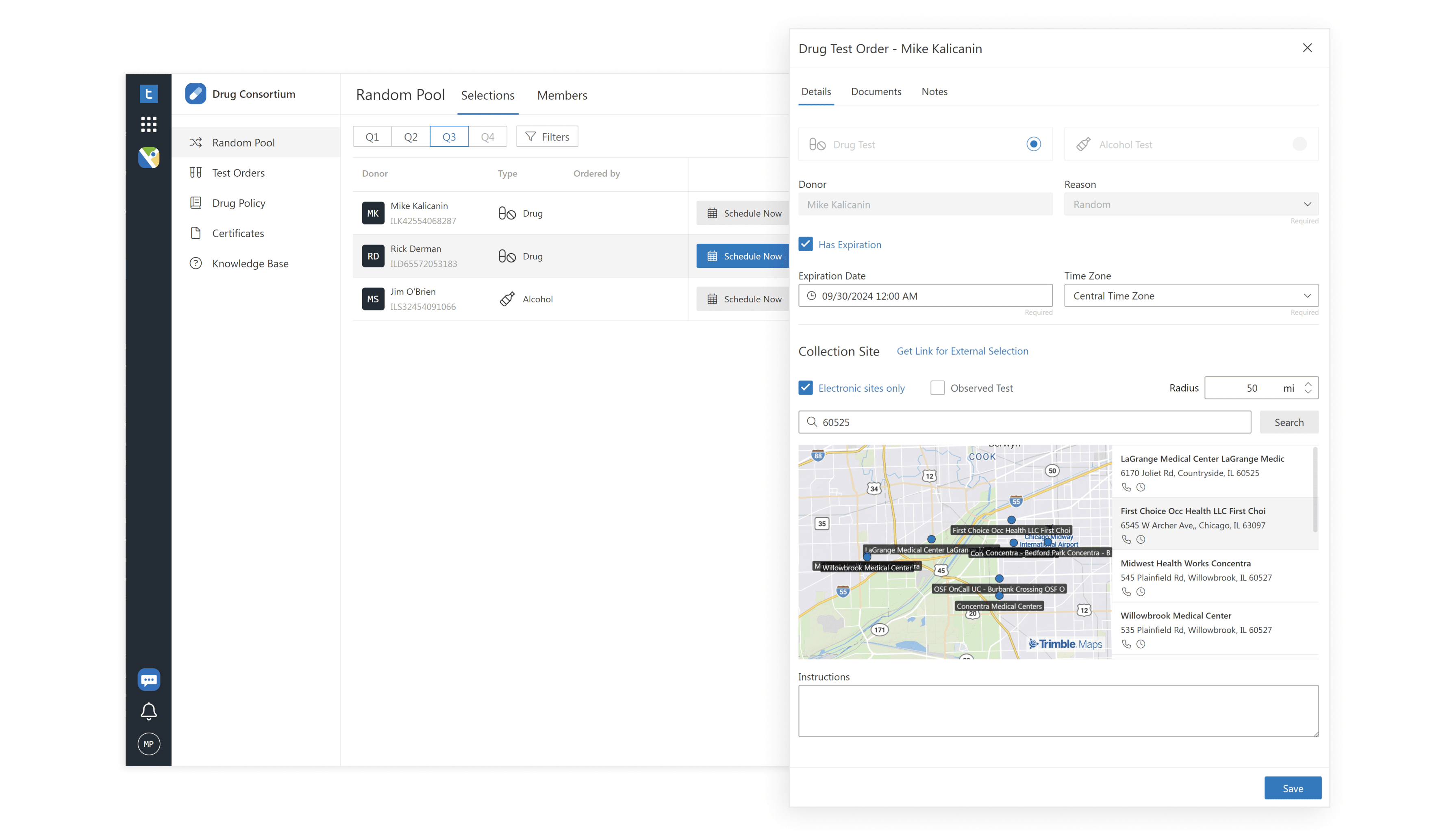
Task: Click the Instructions text area
Action: (1058, 711)
